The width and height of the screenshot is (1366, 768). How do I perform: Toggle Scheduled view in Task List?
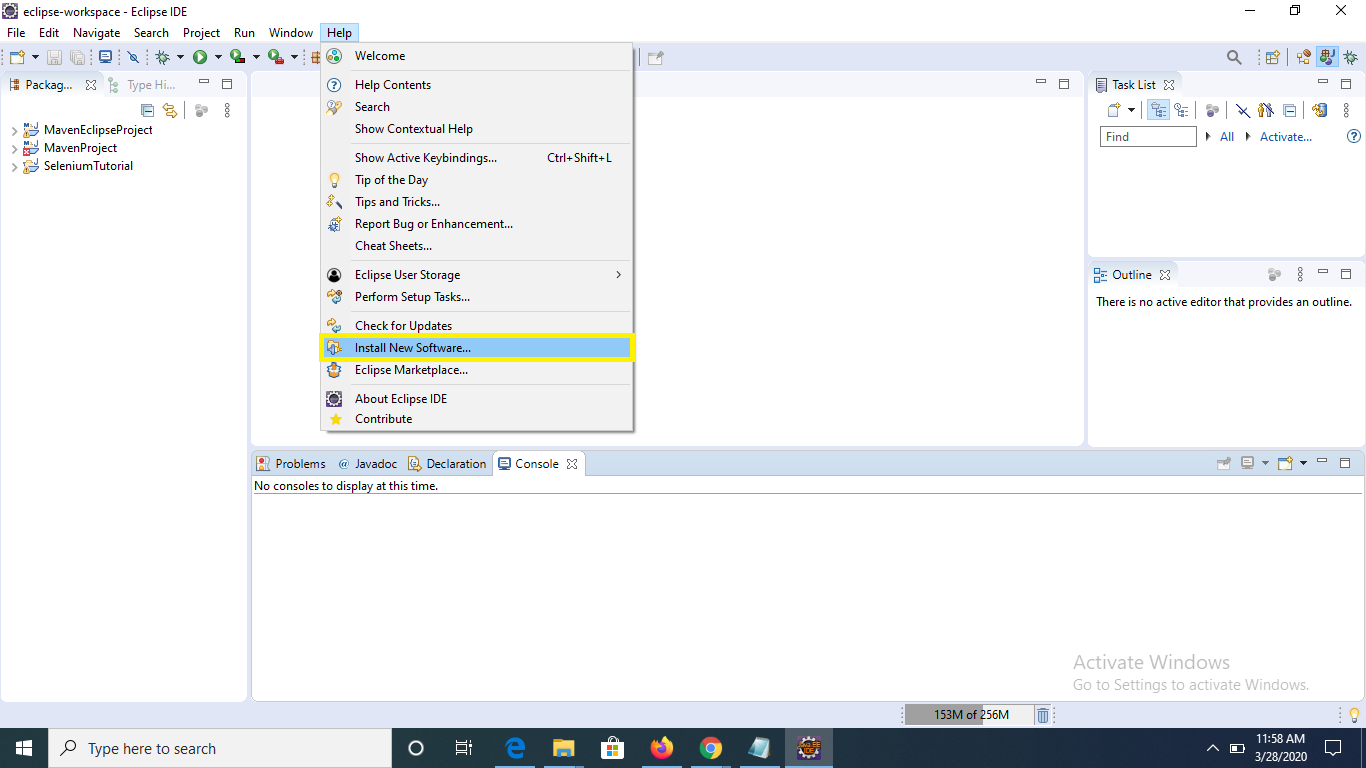(1181, 111)
